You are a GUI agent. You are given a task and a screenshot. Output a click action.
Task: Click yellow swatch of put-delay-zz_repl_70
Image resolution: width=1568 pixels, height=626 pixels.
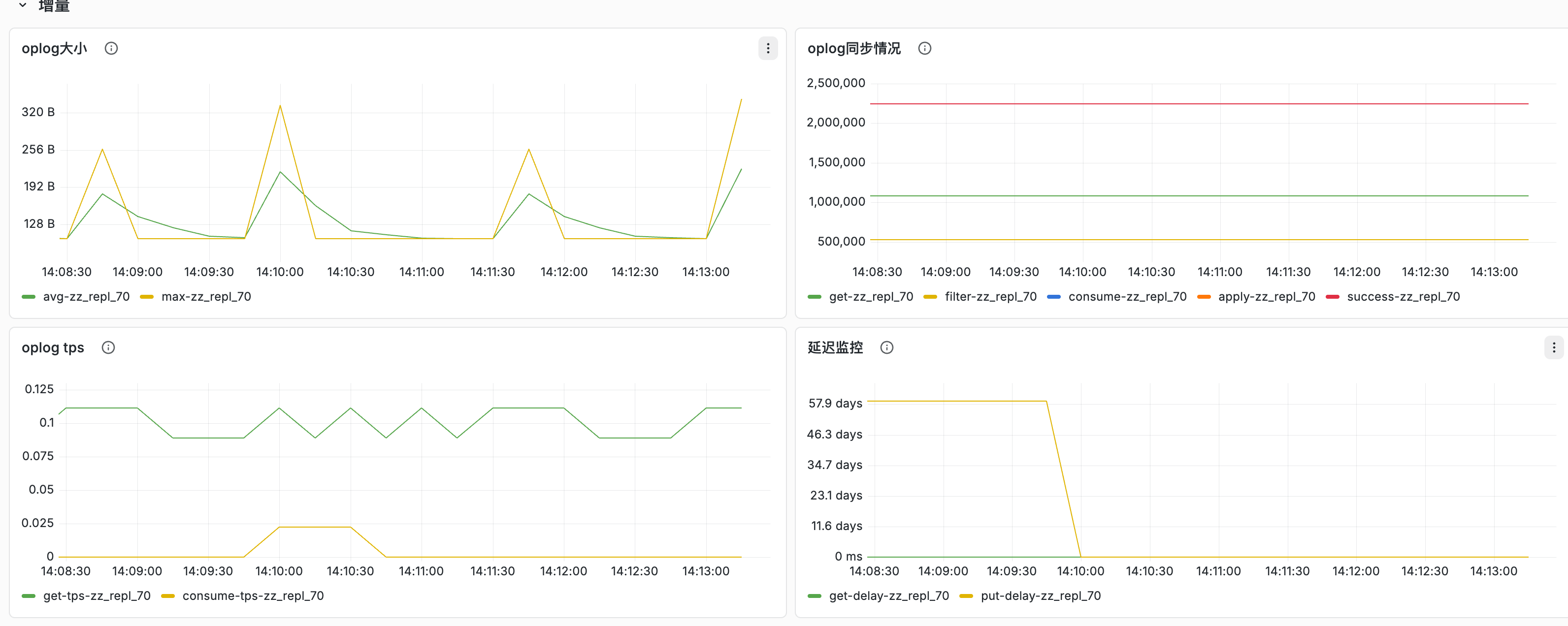click(966, 596)
